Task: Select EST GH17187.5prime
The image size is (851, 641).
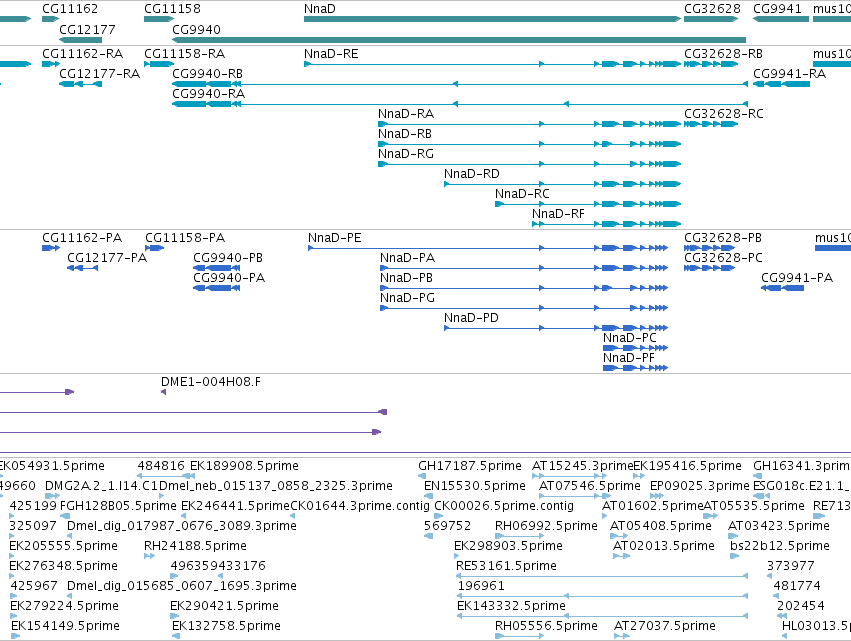Action: point(469,466)
